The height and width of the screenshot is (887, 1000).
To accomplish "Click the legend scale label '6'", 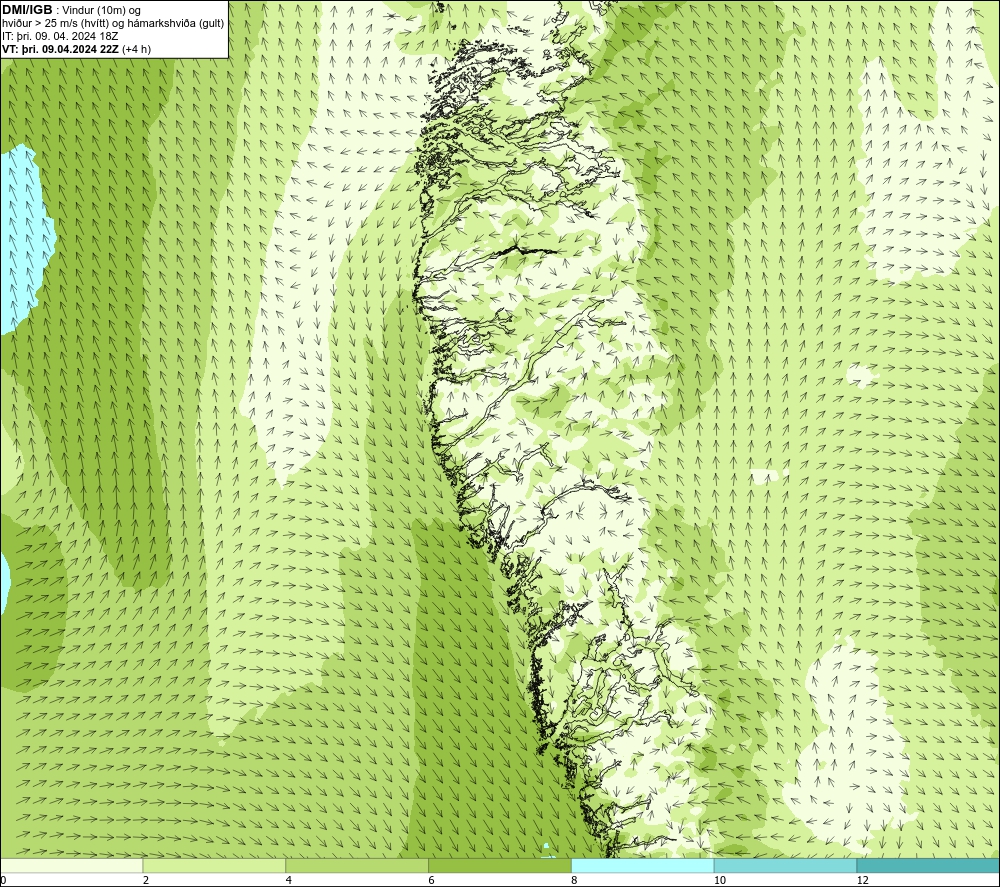I will 432,880.
